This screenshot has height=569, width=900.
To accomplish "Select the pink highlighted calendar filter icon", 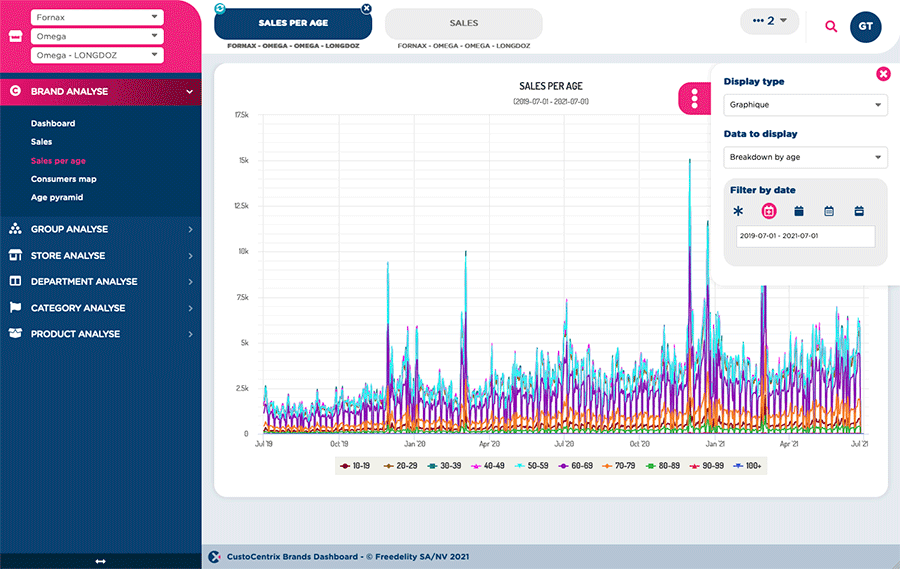I will pyautogui.click(x=769, y=211).
